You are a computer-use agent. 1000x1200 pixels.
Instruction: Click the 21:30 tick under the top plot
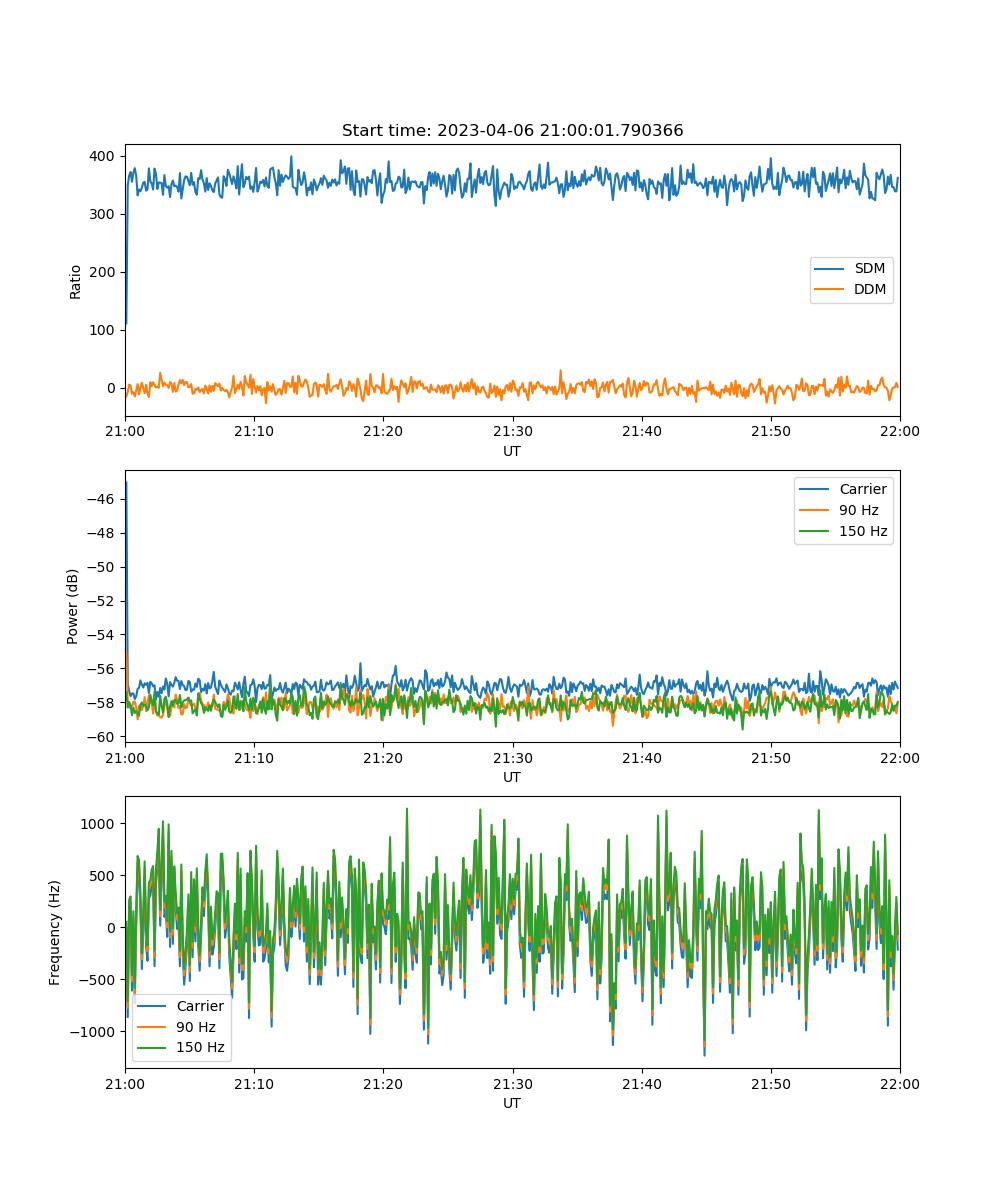coord(512,431)
